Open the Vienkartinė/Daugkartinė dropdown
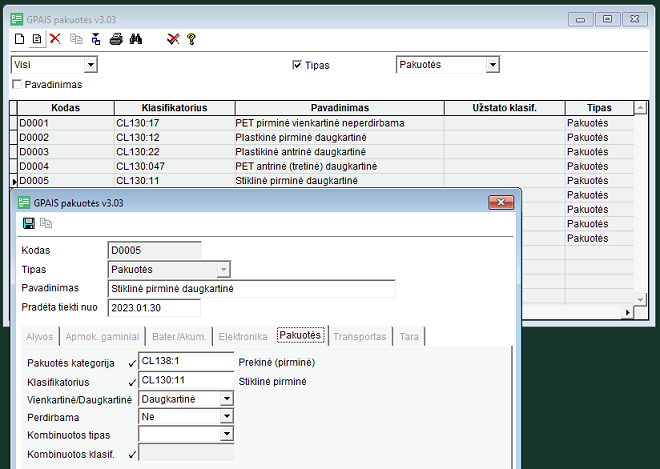660x469 pixels. click(x=226, y=399)
